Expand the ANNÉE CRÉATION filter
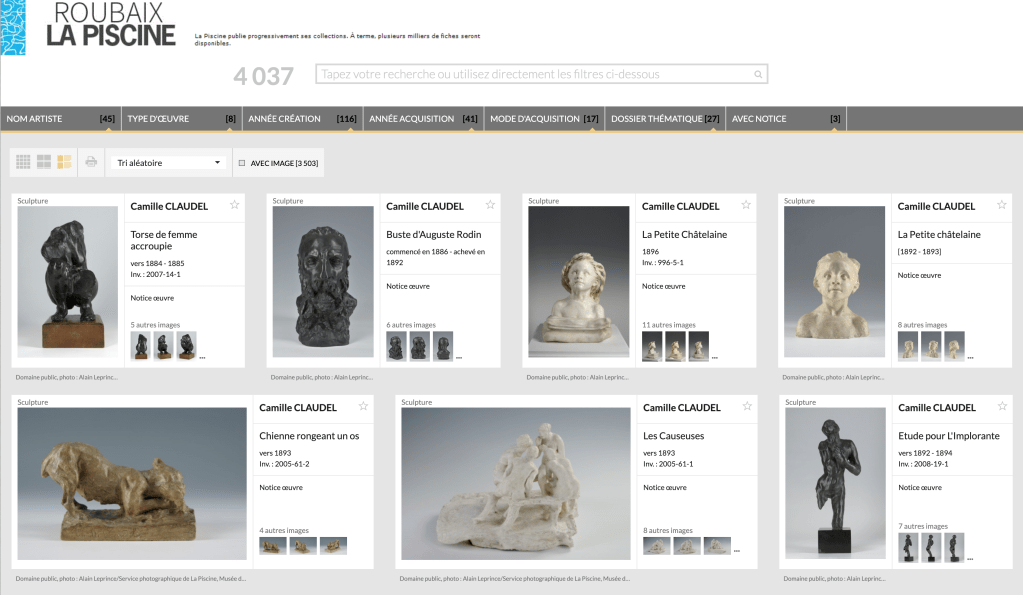This screenshot has height=595, width=1023. 302,119
